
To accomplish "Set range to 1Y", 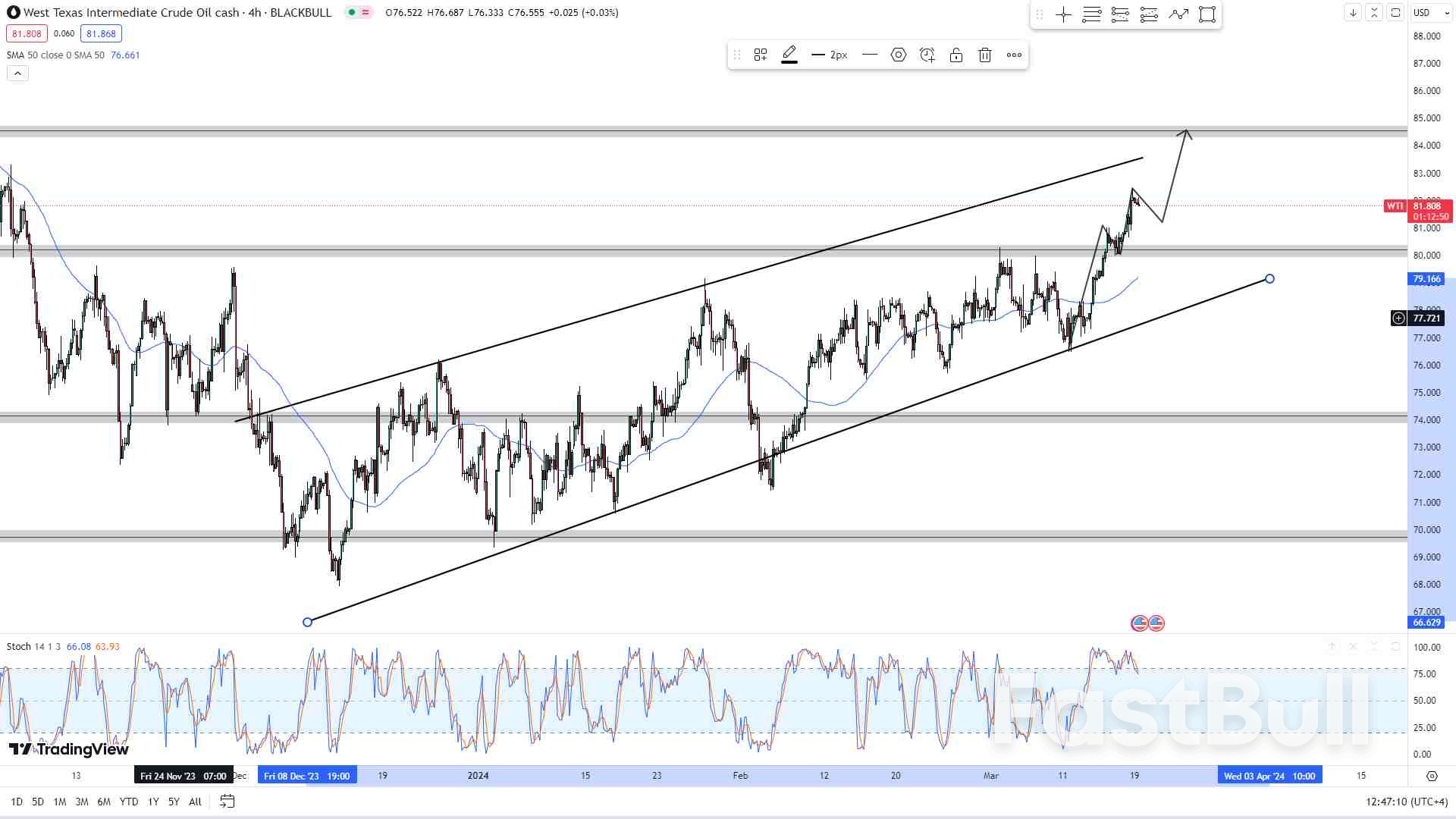I will [x=153, y=802].
